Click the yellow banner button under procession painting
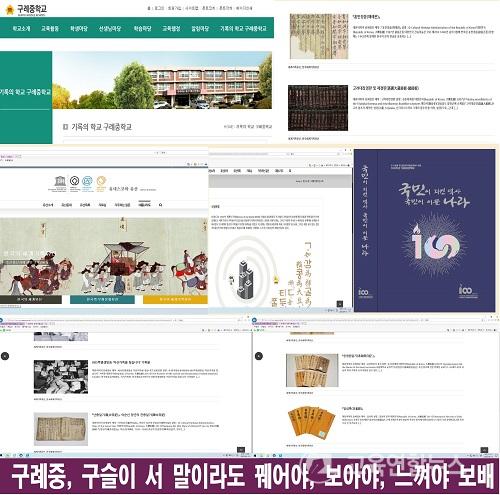Viewport: 500px width, 495px height. [175, 299]
